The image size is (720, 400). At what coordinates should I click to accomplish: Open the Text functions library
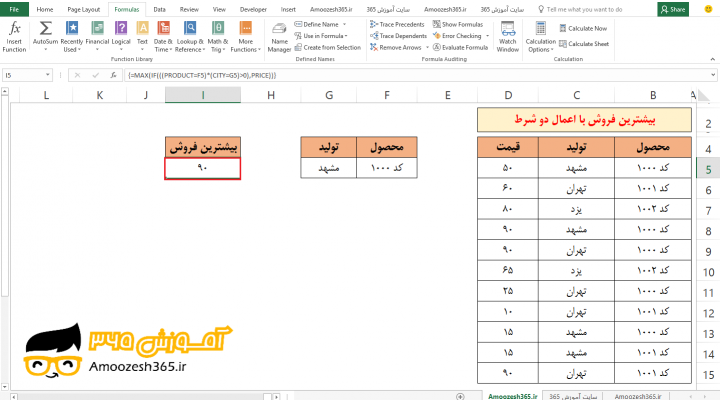click(142, 37)
